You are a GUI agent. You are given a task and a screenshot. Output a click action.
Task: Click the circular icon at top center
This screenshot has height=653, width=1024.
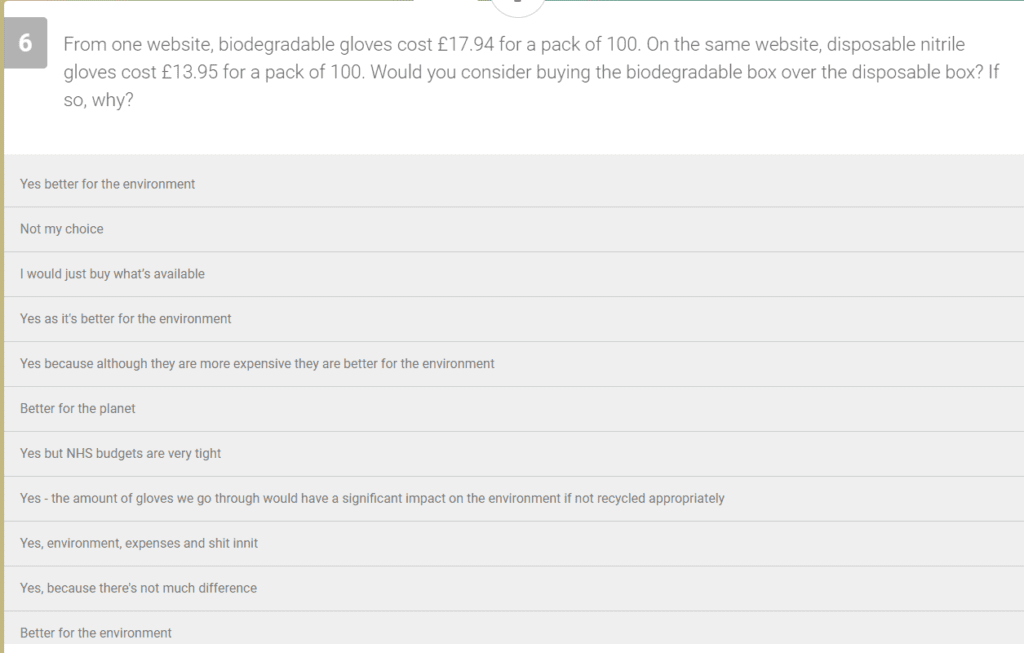(x=517, y=7)
